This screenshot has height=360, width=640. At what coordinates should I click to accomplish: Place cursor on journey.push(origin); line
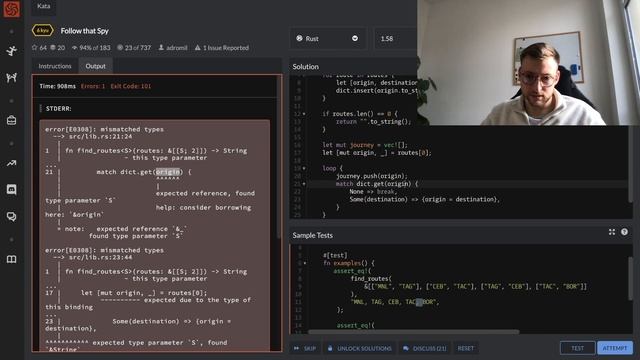(x=372, y=176)
